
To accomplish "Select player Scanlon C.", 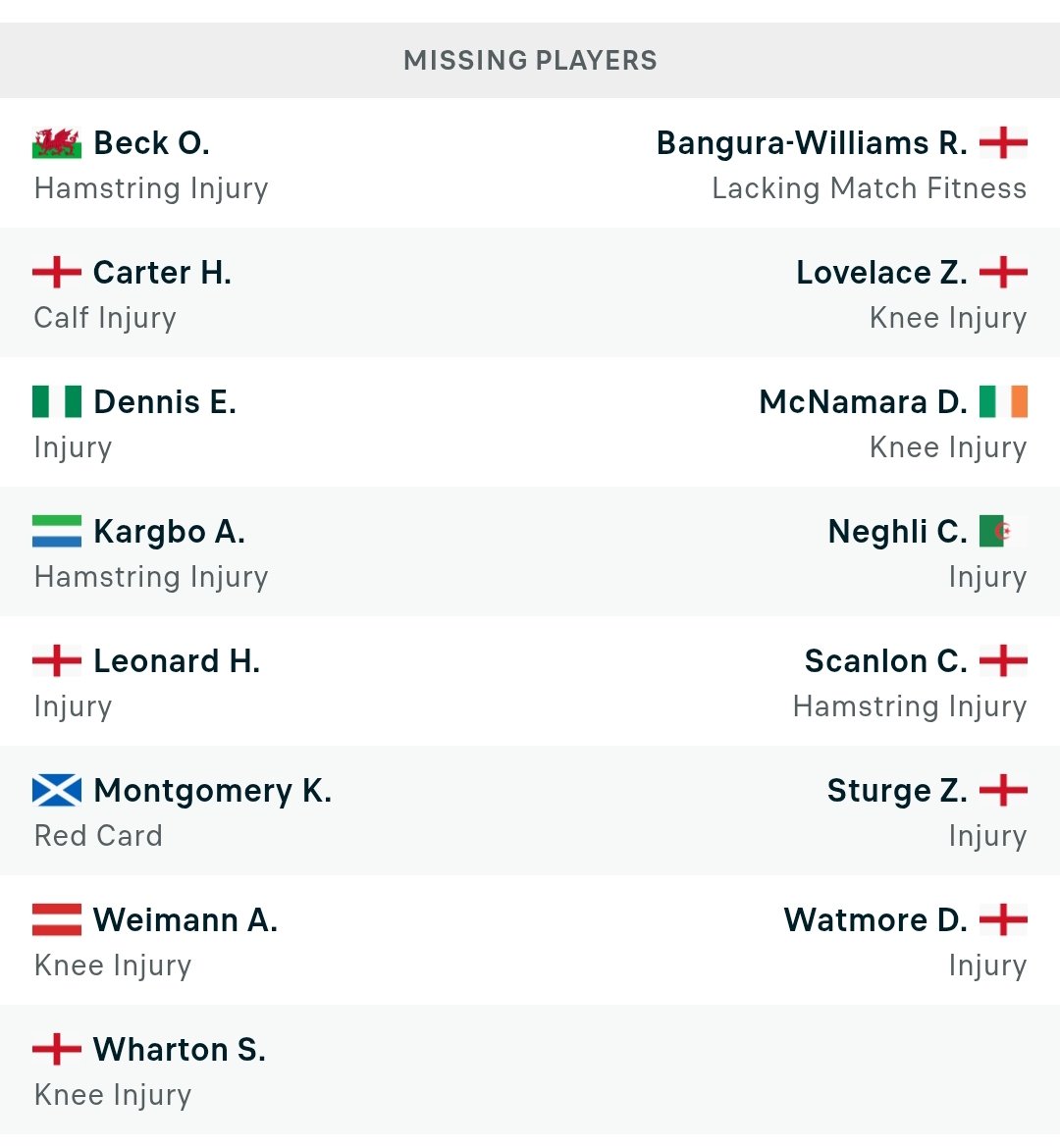I will [885, 662].
